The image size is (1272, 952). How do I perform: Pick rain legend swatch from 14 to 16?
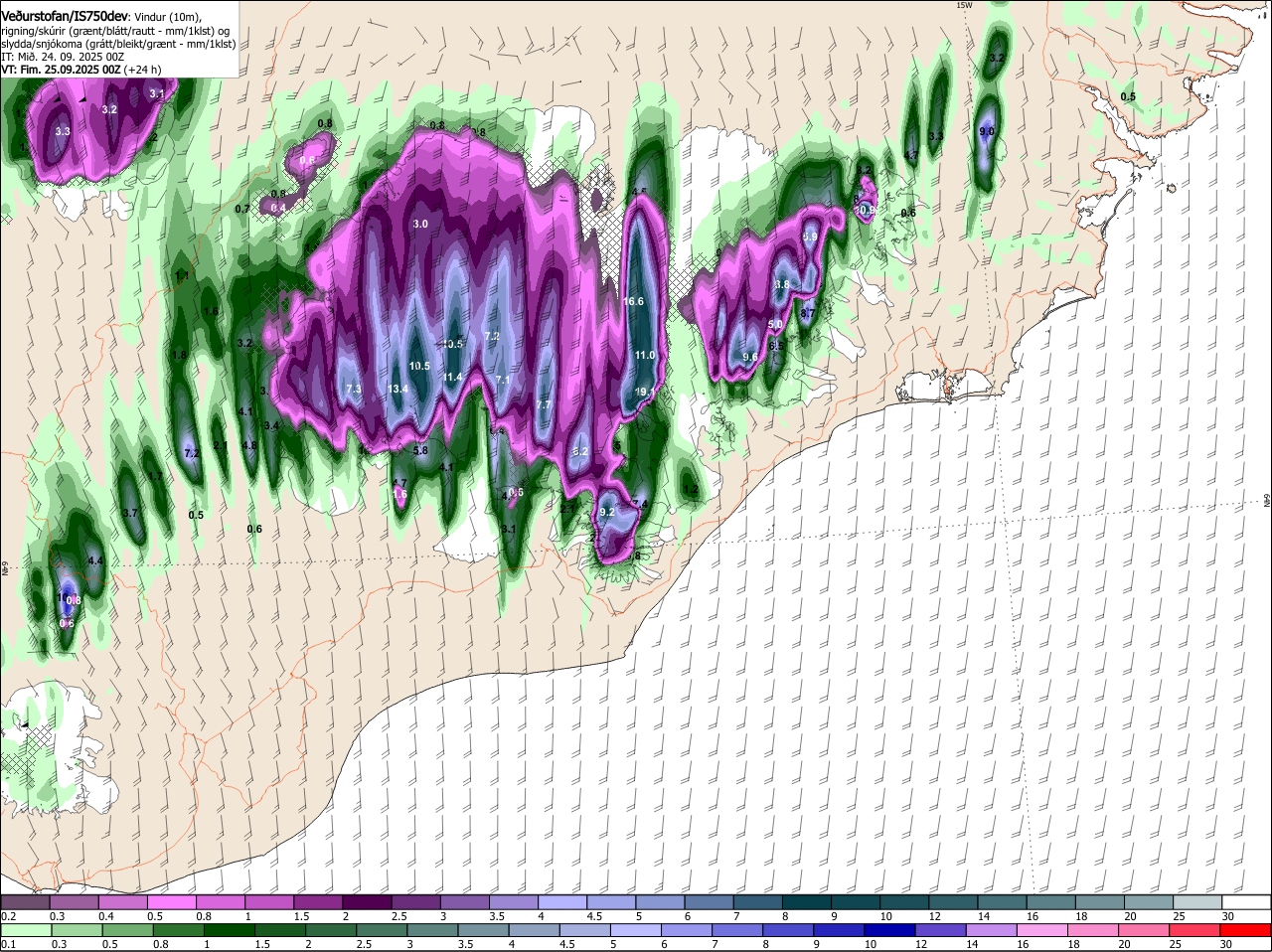pyautogui.click(x=994, y=930)
